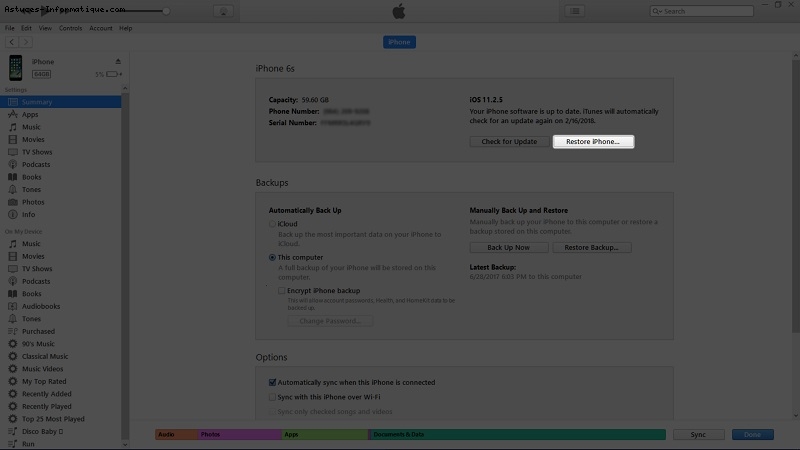Viewport: 800px width, 450px height.
Task: Click the AirPlay icon in top bar
Action: tap(223, 11)
